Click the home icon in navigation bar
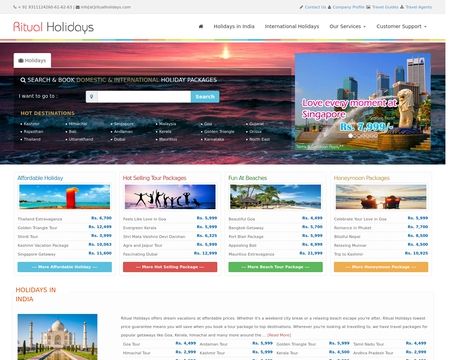450x360 pixels. click(x=201, y=26)
